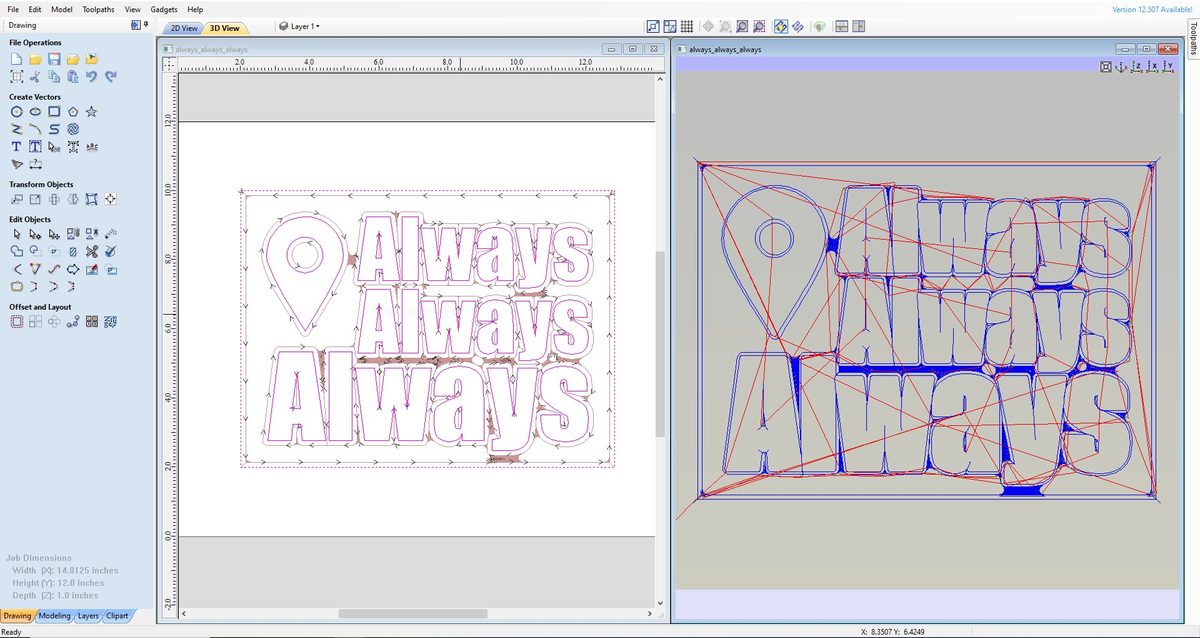Open the Save File tool
Screen dimensions: 1200x638
(53, 59)
